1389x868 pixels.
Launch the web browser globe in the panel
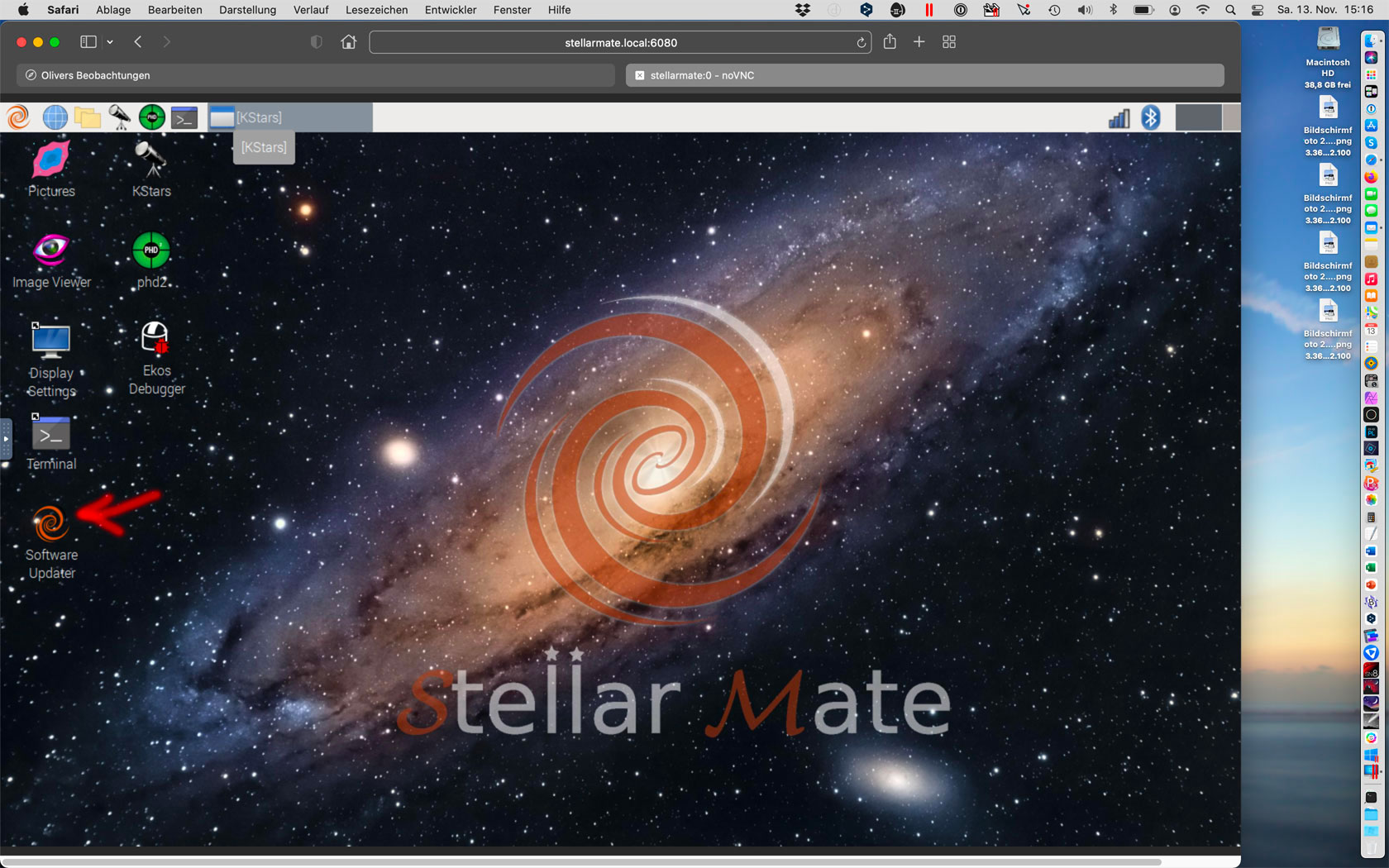[x=55, y=117]
